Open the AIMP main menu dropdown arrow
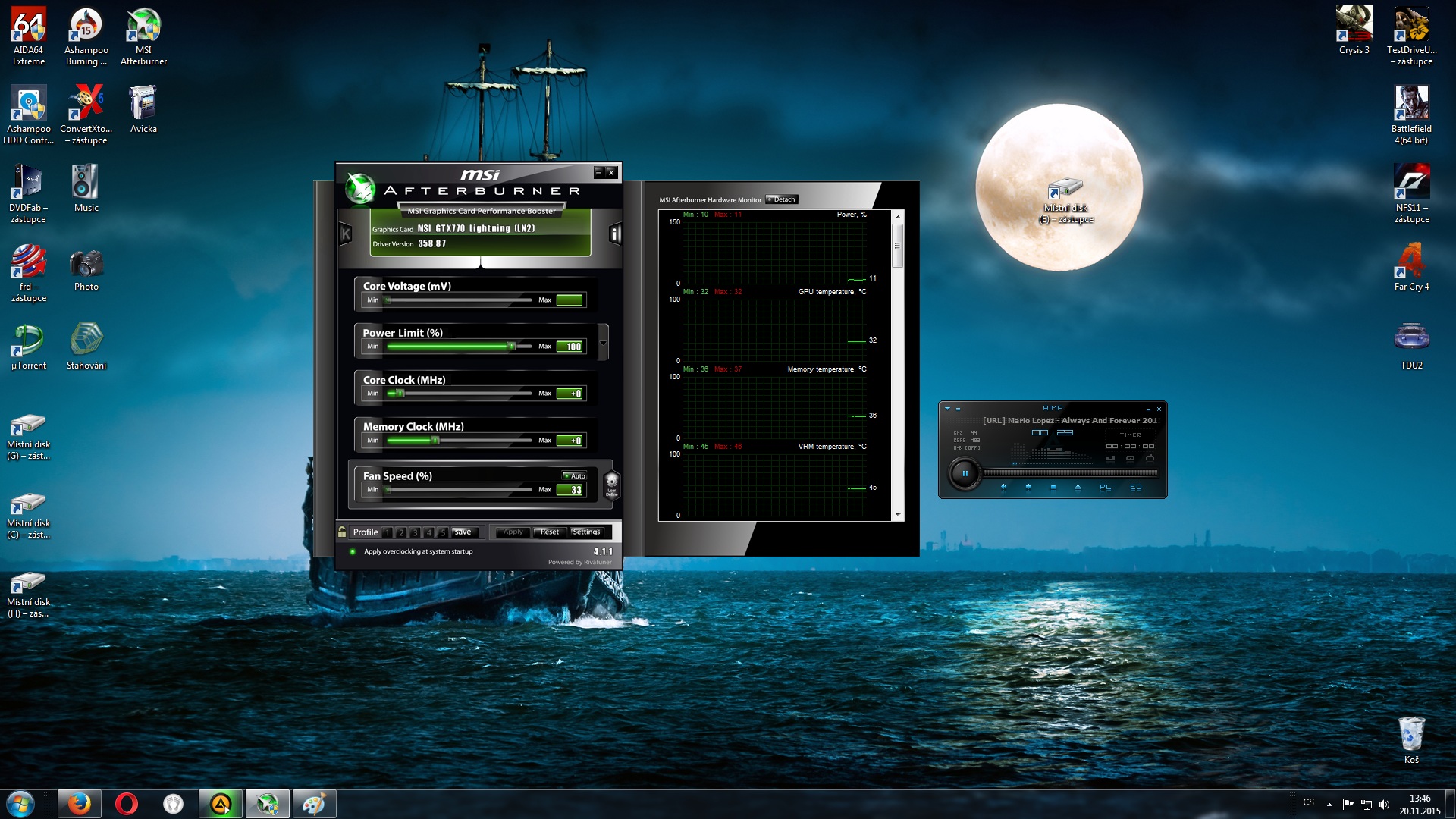The height and width of the screenshot is (819, 1456). tap(947, 409)
